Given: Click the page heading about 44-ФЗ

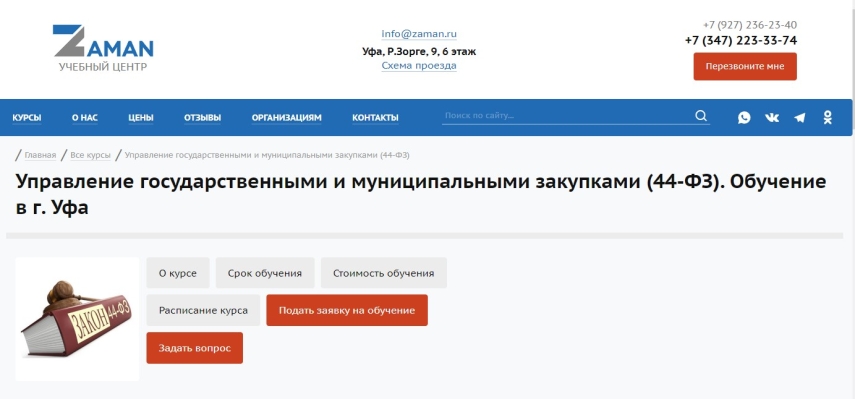Looking at the screenshot, I should point(421,195).
